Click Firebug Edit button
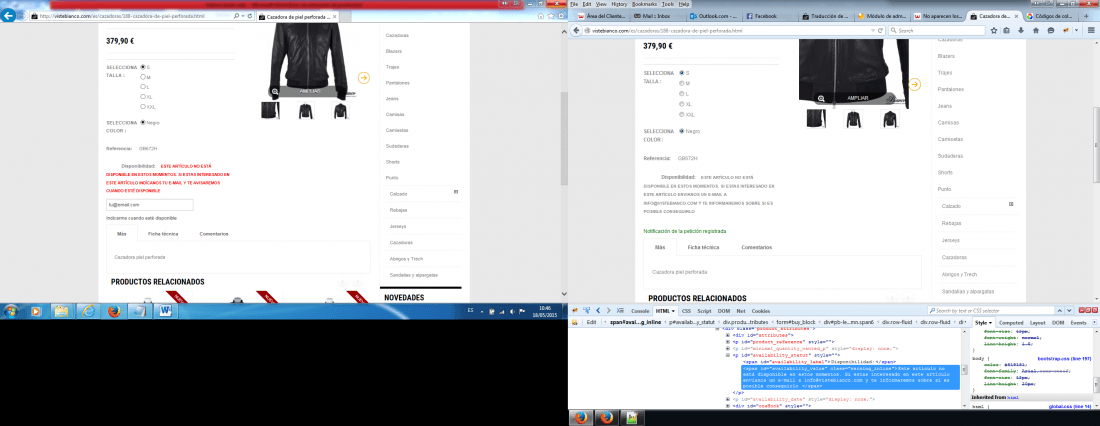The image size is (1100, 426). [591, 323]
